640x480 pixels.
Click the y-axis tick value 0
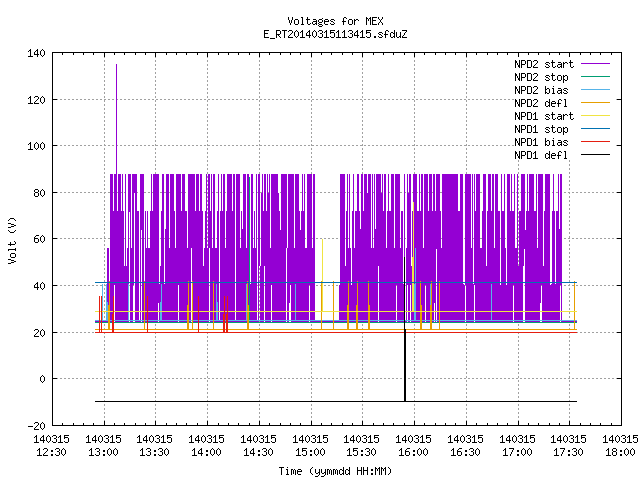pyautogui.click(x=42, y=379)
